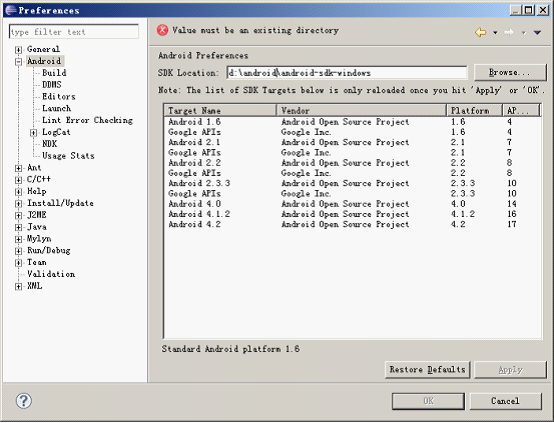The height and width of the screenshot is (423, 554).
Task: Select the Usage Stats item
Action: [68, 156]
